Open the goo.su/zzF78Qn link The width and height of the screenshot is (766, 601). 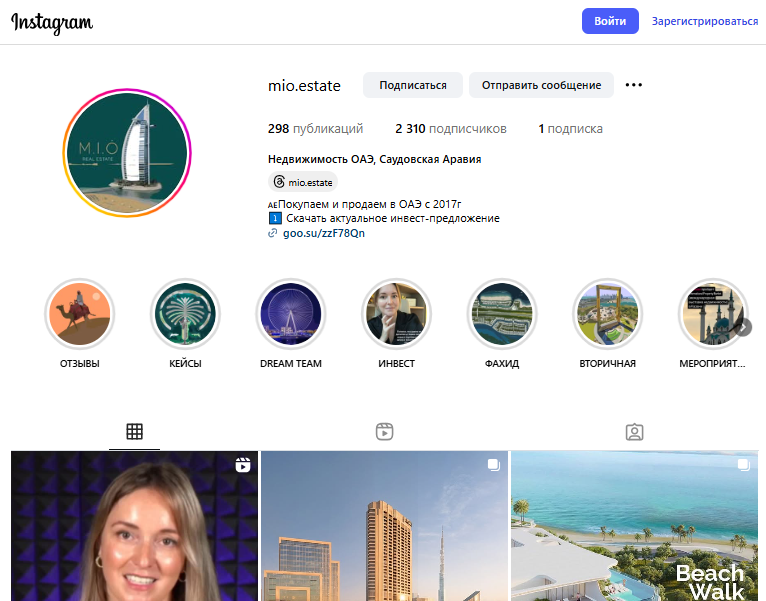click(x=324, y=233)
